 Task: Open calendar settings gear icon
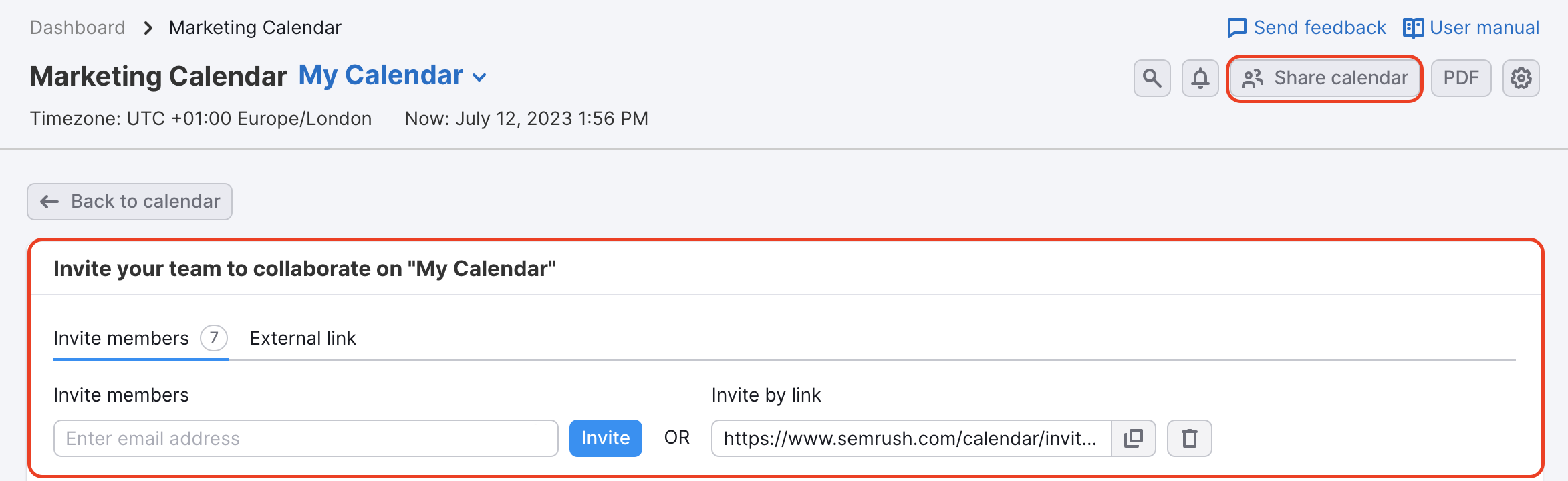1521,78
